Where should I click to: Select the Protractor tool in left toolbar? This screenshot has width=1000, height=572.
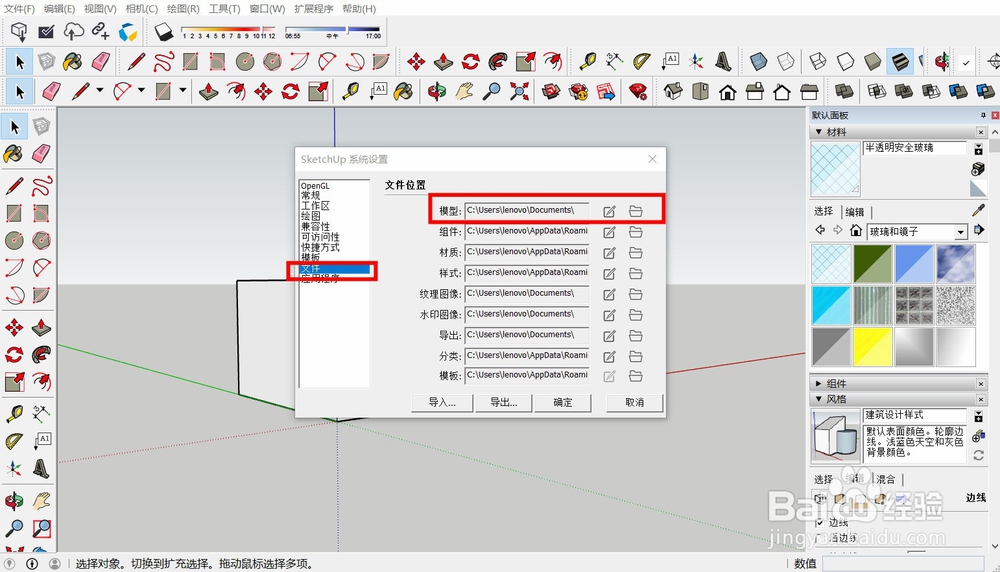[13, 441]
